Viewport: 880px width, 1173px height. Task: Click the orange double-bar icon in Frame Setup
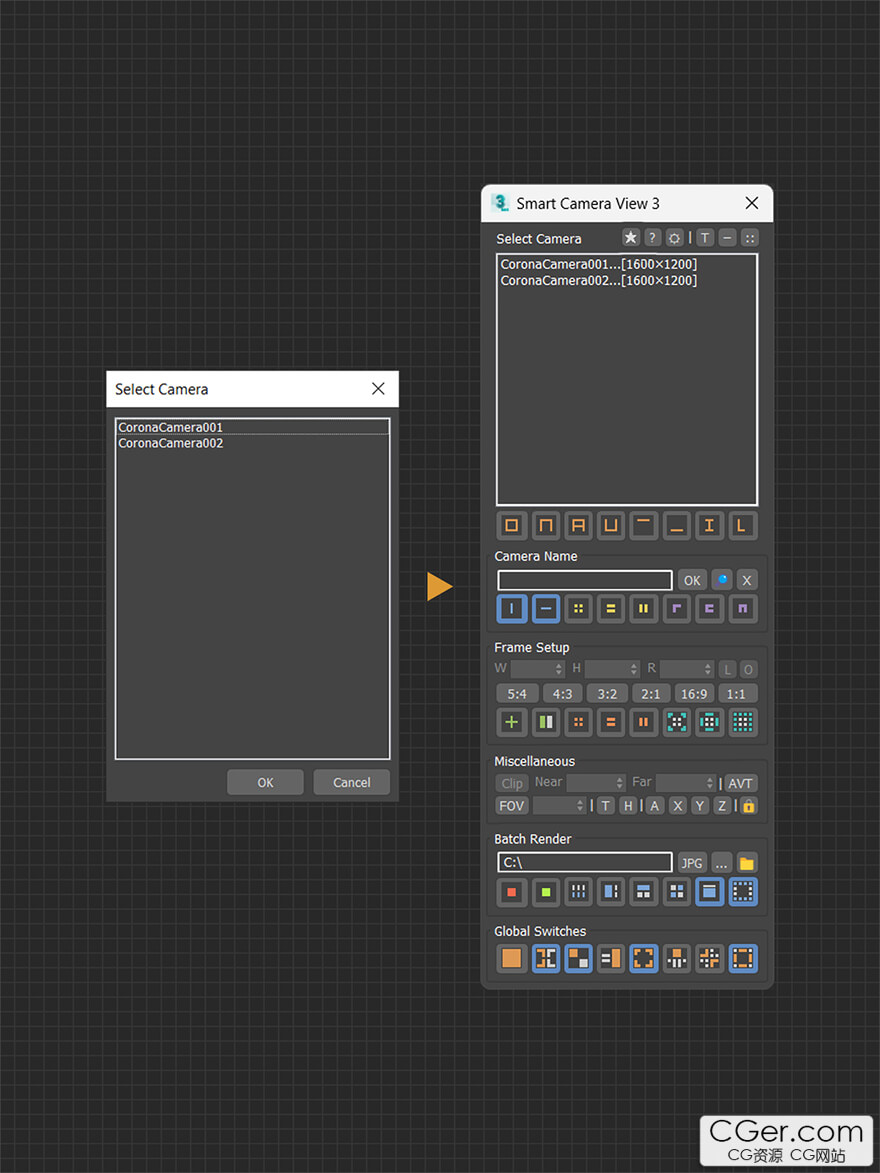644,722
